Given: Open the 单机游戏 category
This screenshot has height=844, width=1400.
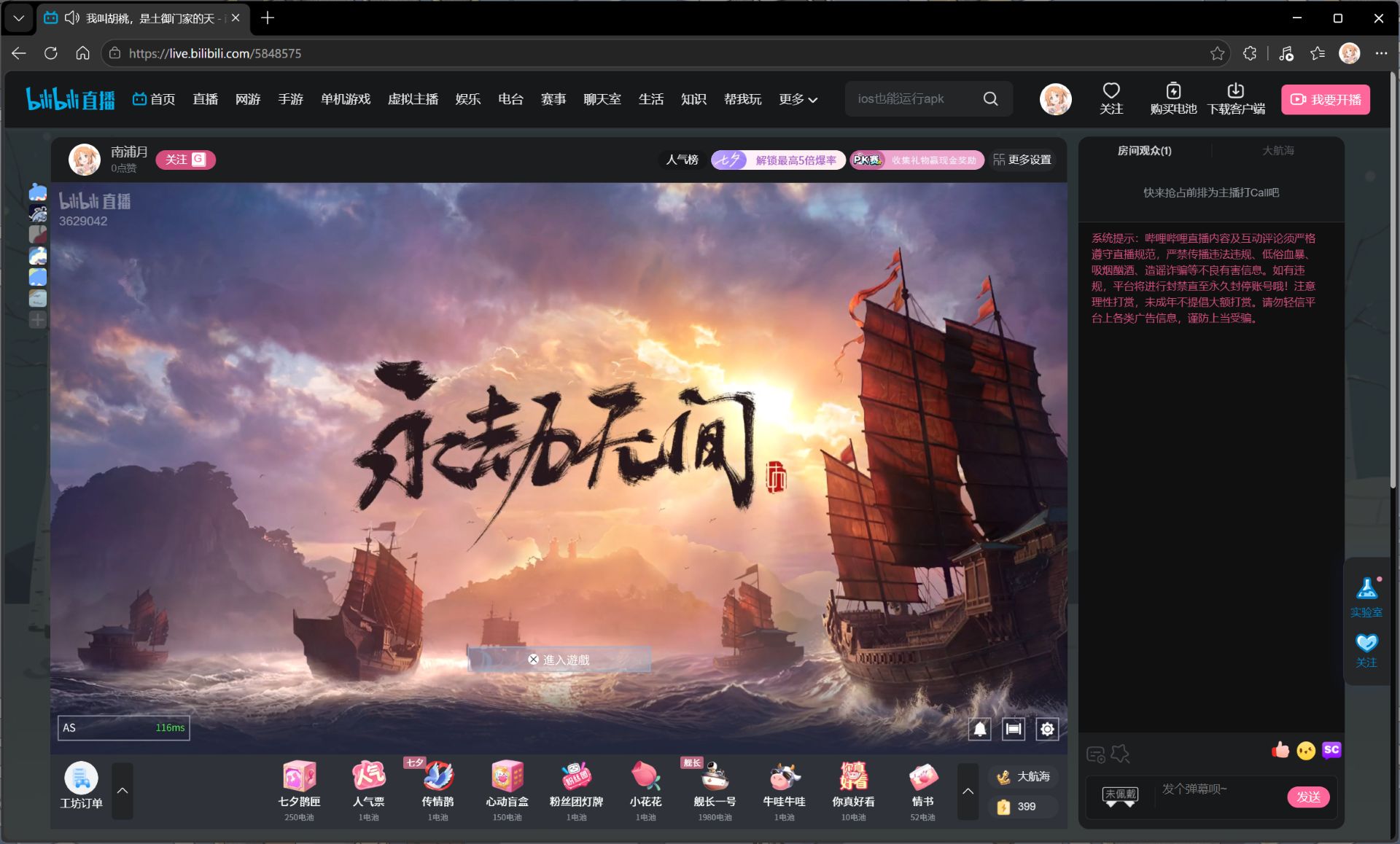Looking at the screenshot, I should click(x=346, y=99).
